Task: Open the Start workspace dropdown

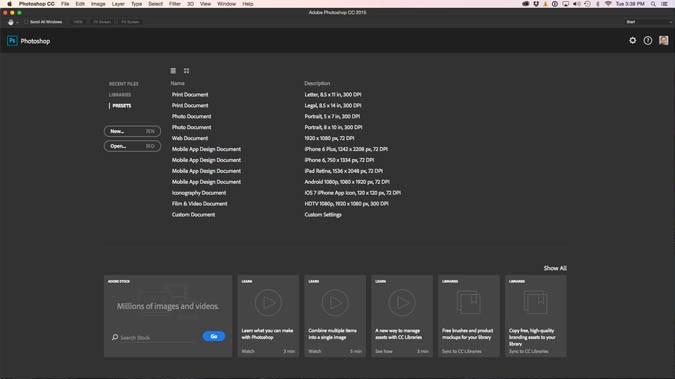Action: point(649,22)
